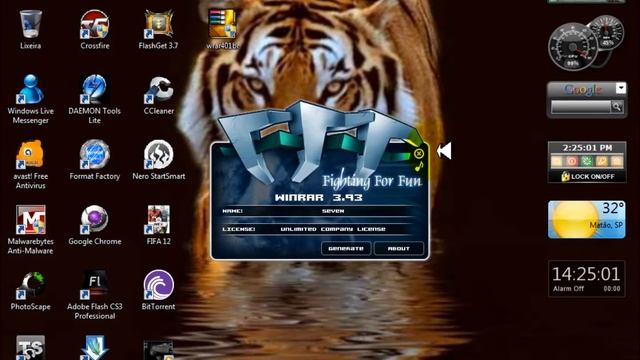Click the red power icon in the shutdown gadget
Viewport: 640px width, 360px height.
(572, 161)
